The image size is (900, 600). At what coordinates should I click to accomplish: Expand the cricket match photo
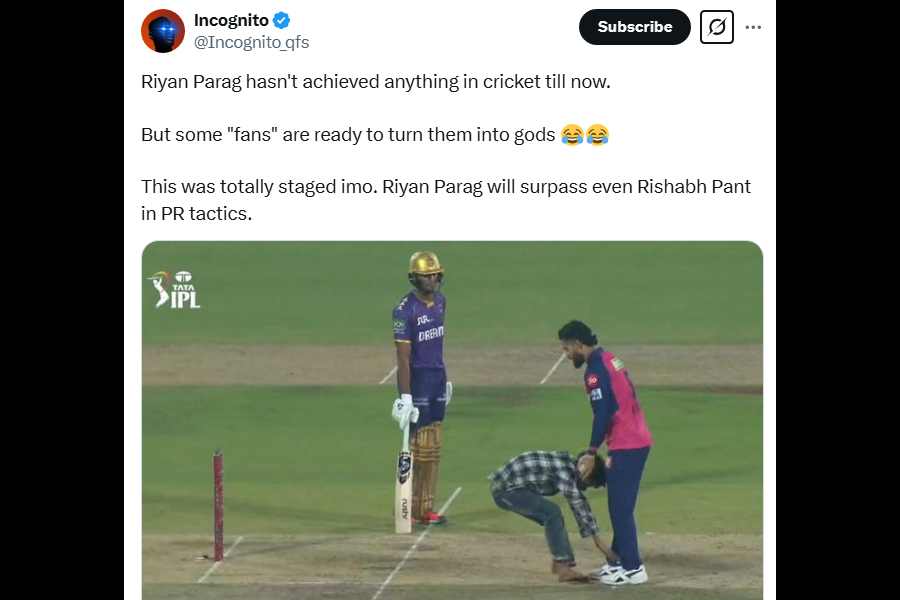point(452,420)
